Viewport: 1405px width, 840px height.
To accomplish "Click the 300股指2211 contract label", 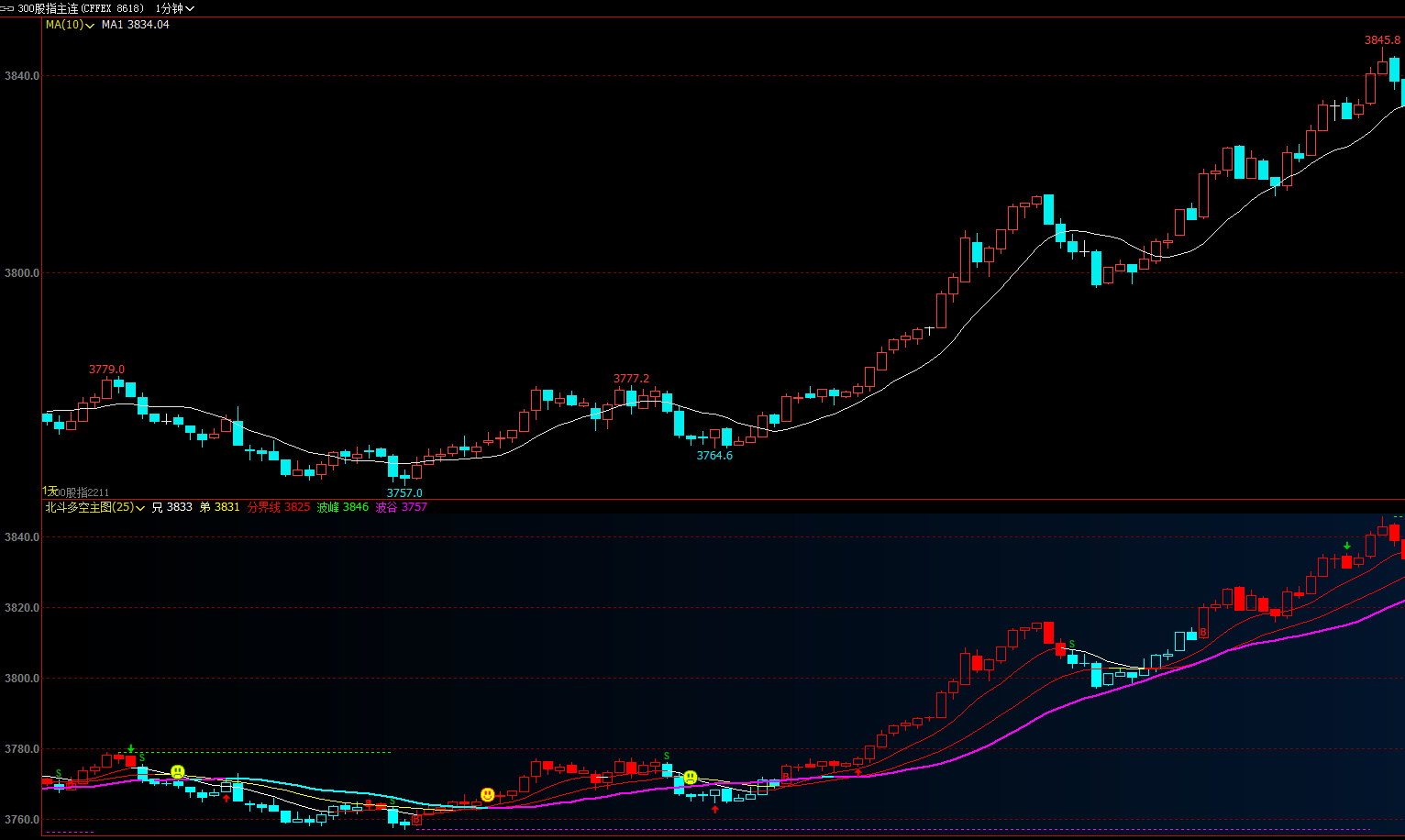I will point(80,492).
